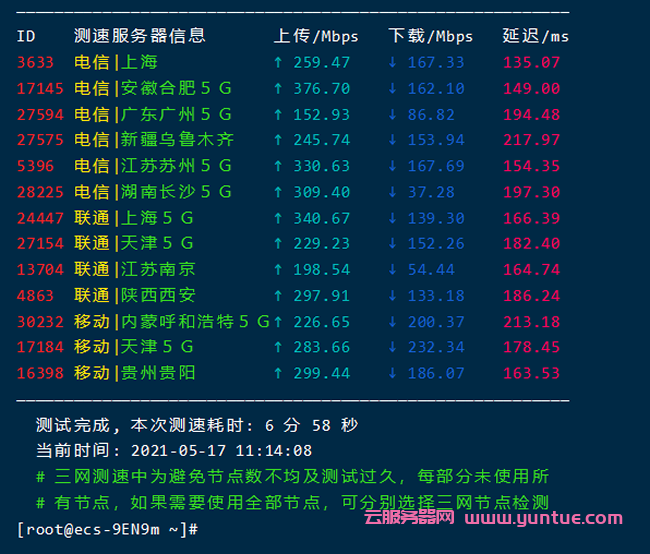Click the upload arrow beside 376.70
Screen dimensions: 650x554
click(x=278, y=88)
